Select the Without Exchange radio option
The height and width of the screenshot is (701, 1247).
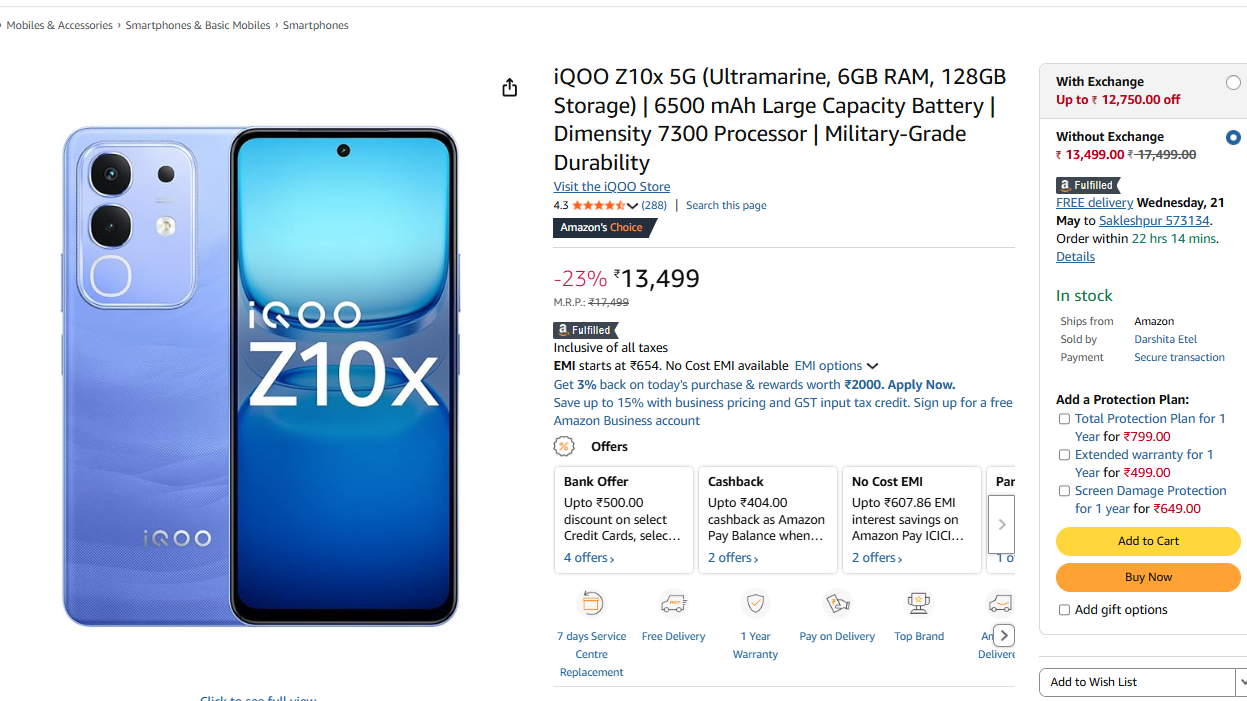(1233, 137)
